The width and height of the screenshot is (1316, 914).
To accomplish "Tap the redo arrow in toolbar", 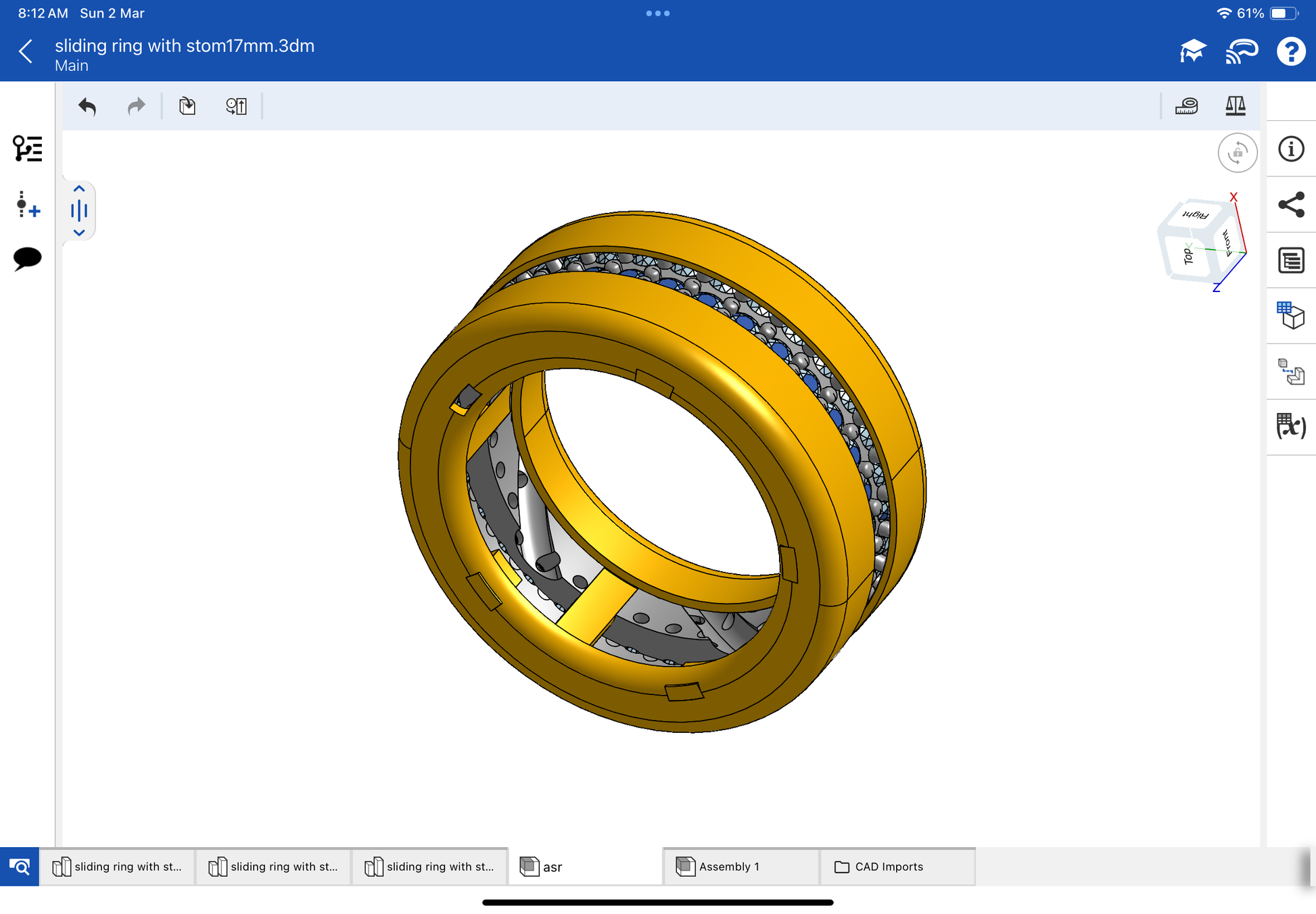I will point(136,106).
